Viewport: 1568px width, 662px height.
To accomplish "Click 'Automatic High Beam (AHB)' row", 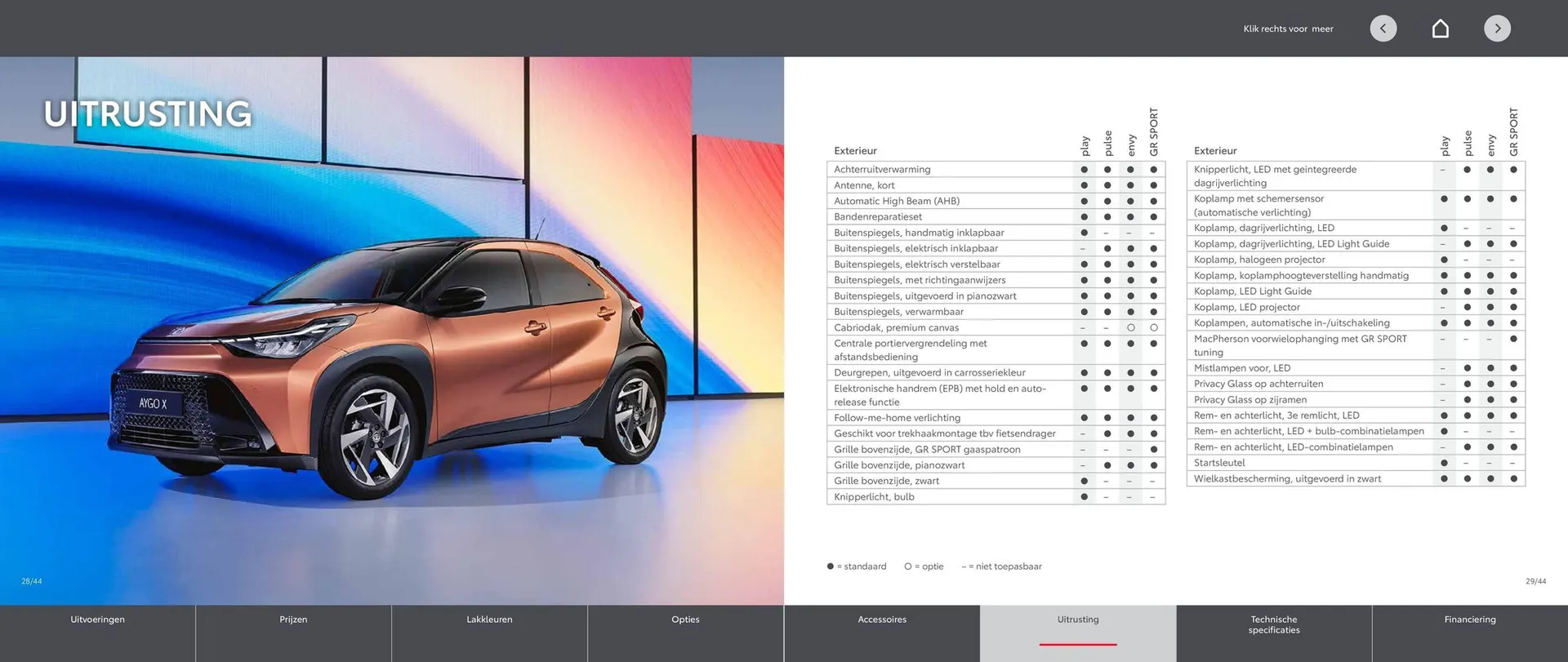I will pos(996,201).
